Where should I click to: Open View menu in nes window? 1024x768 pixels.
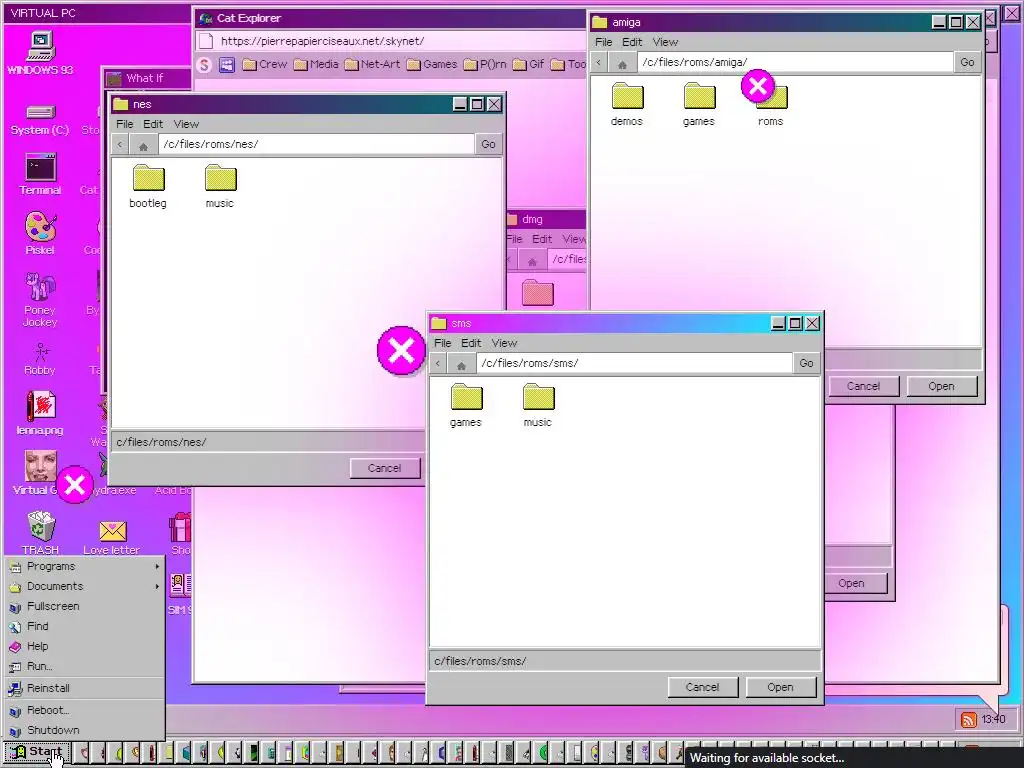click(186, 124)
